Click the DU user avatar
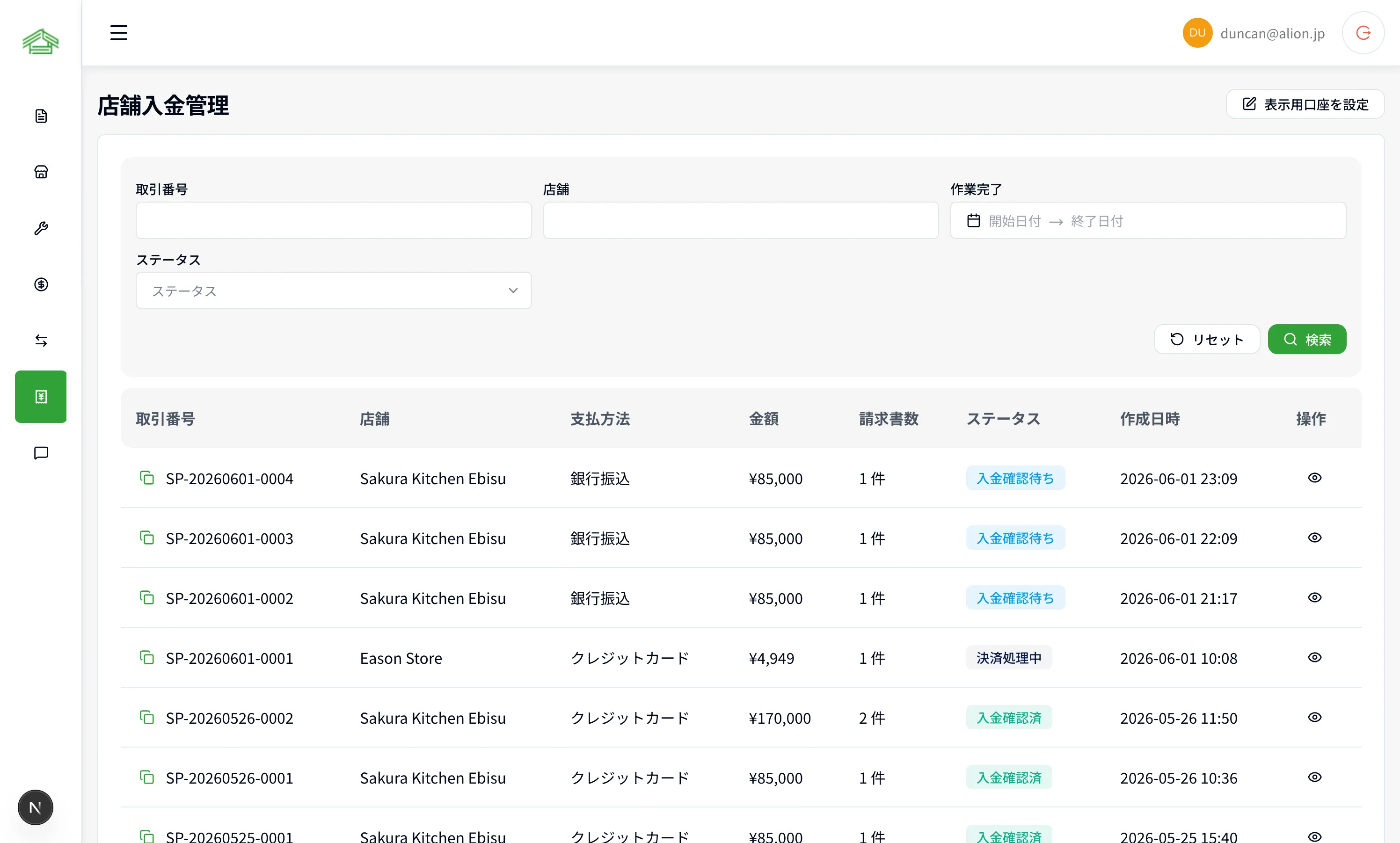The height and width of the screenshot is (843, 1400). click(x=1197, y=33)
